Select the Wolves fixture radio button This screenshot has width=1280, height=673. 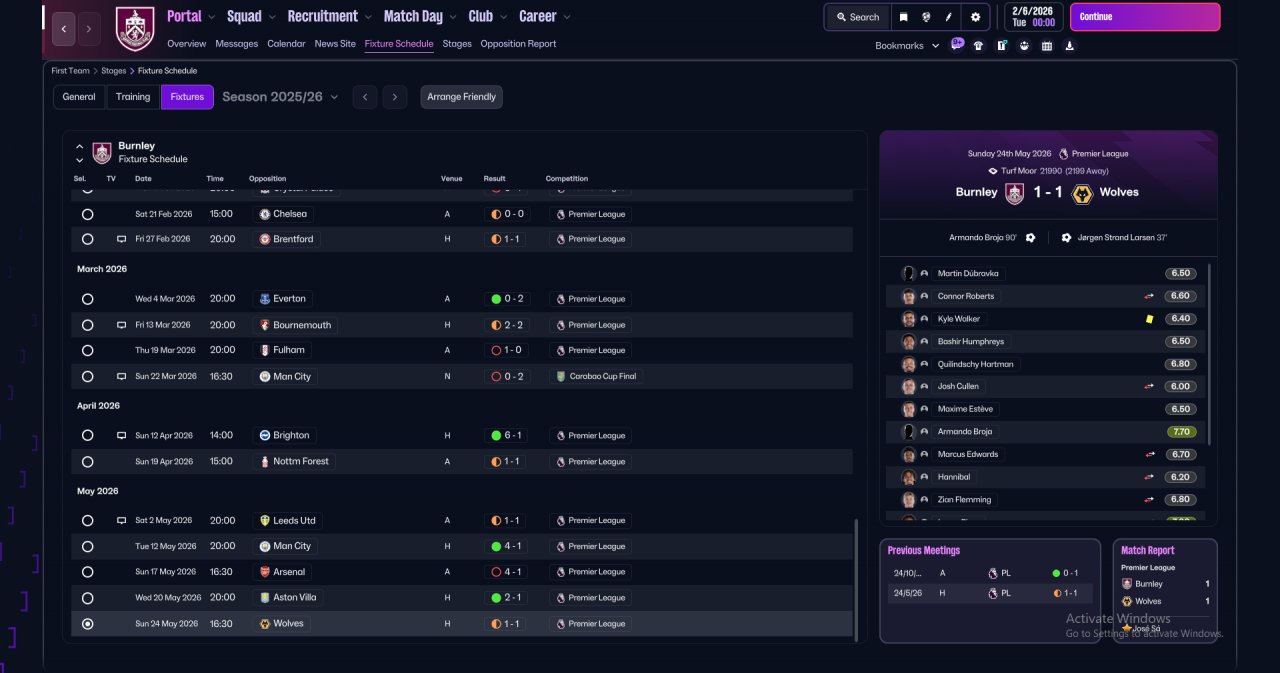click(87, 624)
